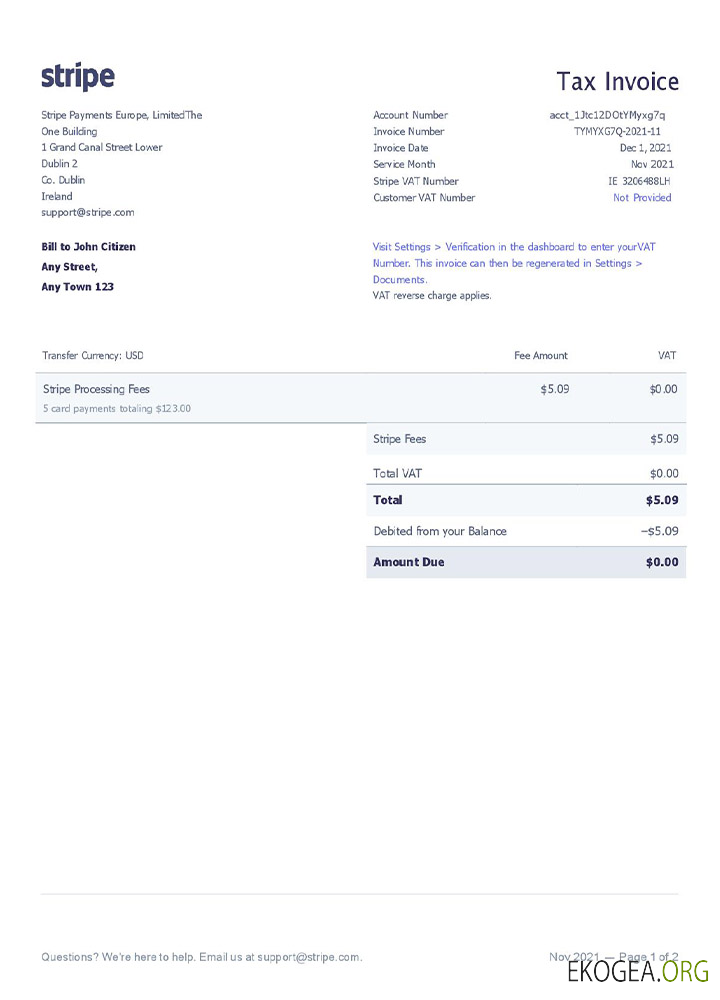The height and width of the screenshot is (1000, 720).
Task: Click the "Debited from your Balance" row
Action: click(x=440, y=531)
